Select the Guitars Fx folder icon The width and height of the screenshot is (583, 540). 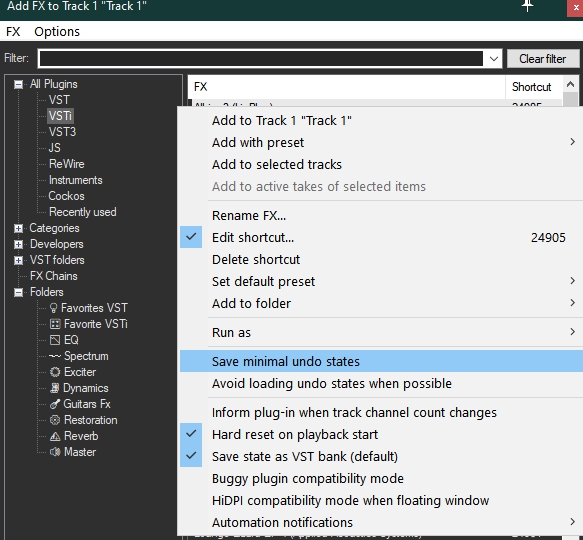coord(55,404)
